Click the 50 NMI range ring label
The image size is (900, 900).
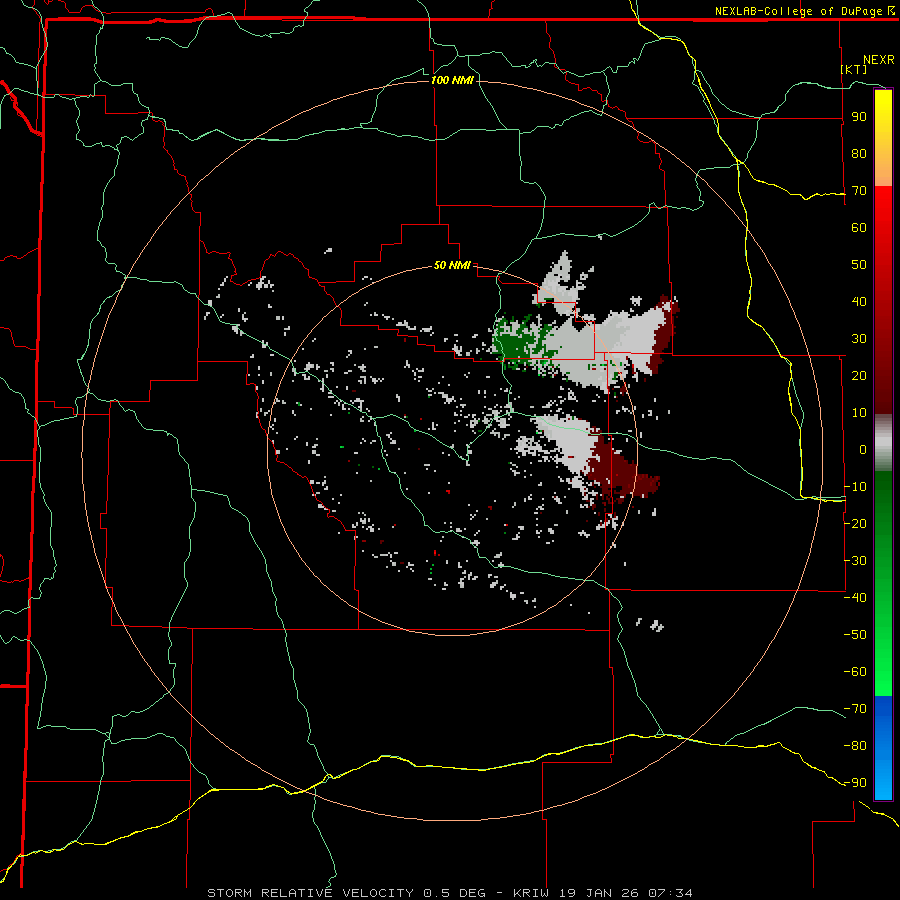452,265
